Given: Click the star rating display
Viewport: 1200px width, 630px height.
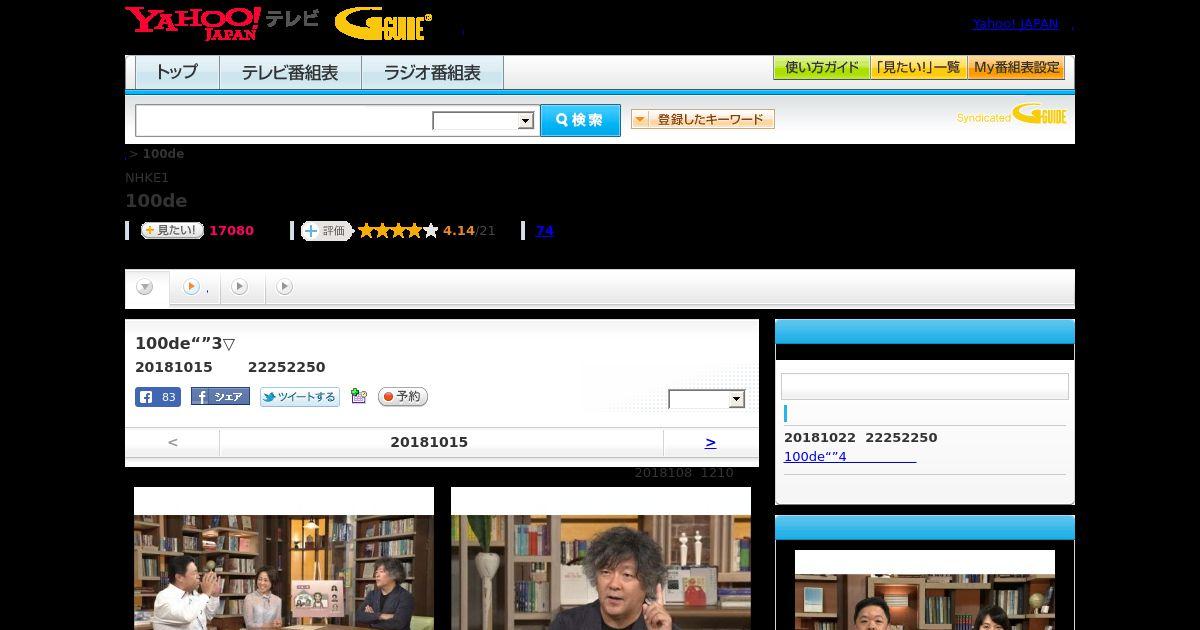Looking at the screenshot, I should click(x=398, y=231).
